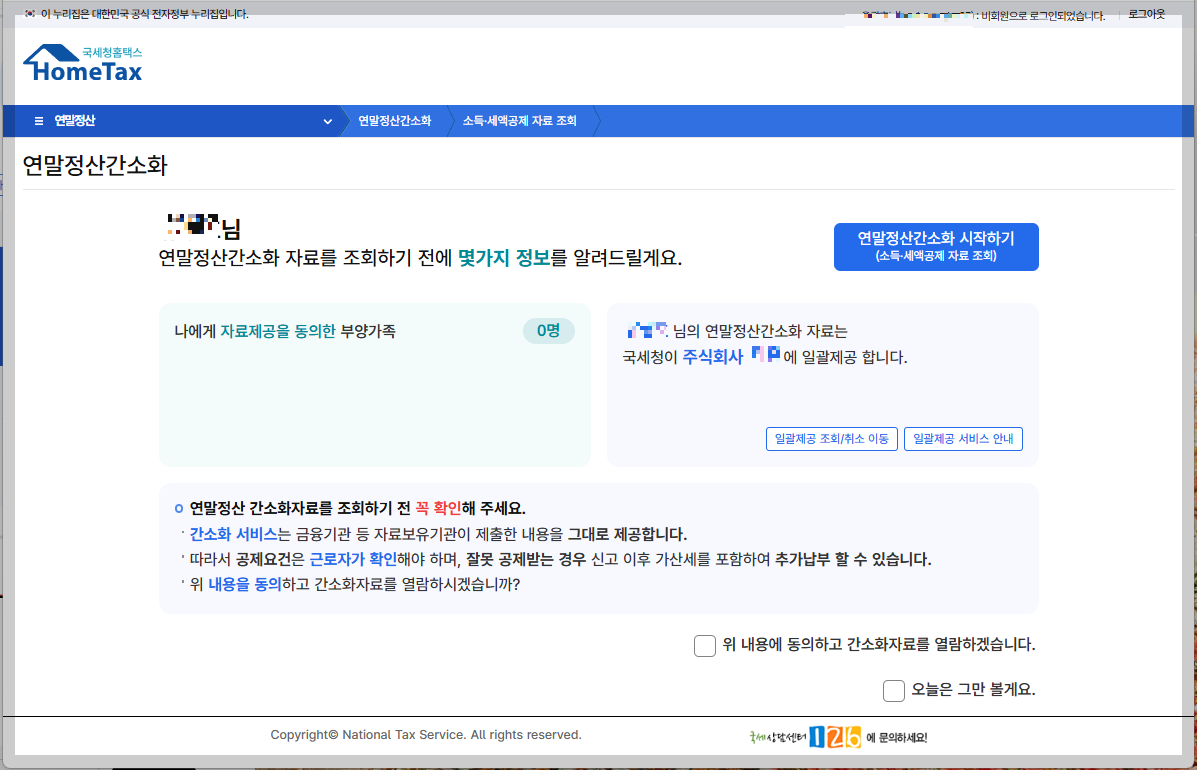Check the 위 내용에 동의하고 간소화자료를 열람하겠습니다 checkbox
Screen dimensions: 1197x770
pyautogui.click(x=705, y=646)
